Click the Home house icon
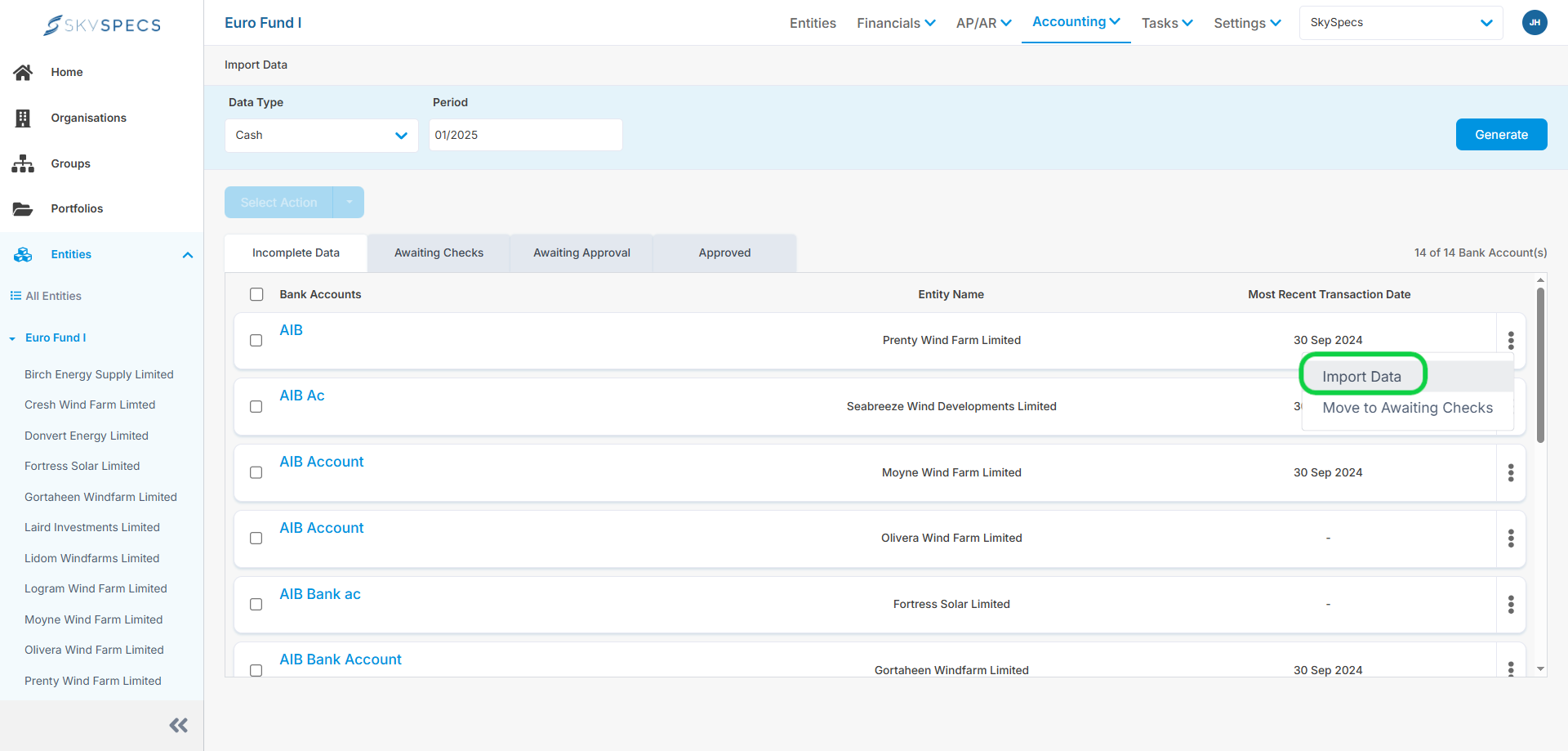 (23, 72)
